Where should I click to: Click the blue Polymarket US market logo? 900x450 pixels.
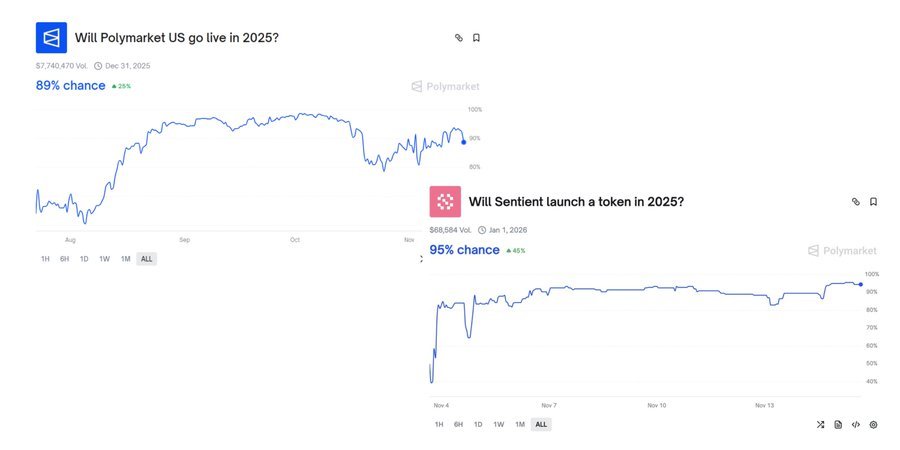51,38
